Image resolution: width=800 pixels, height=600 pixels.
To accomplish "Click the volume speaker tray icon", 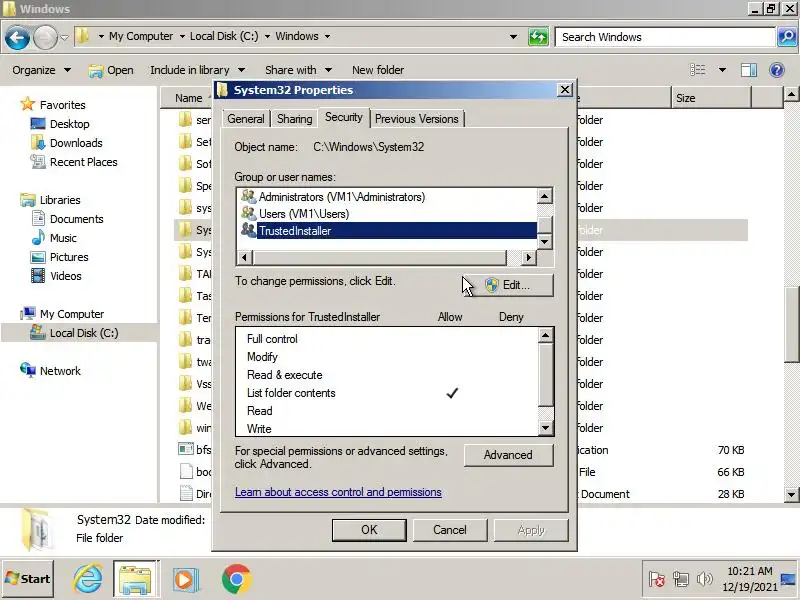I will tap(704, 579).
